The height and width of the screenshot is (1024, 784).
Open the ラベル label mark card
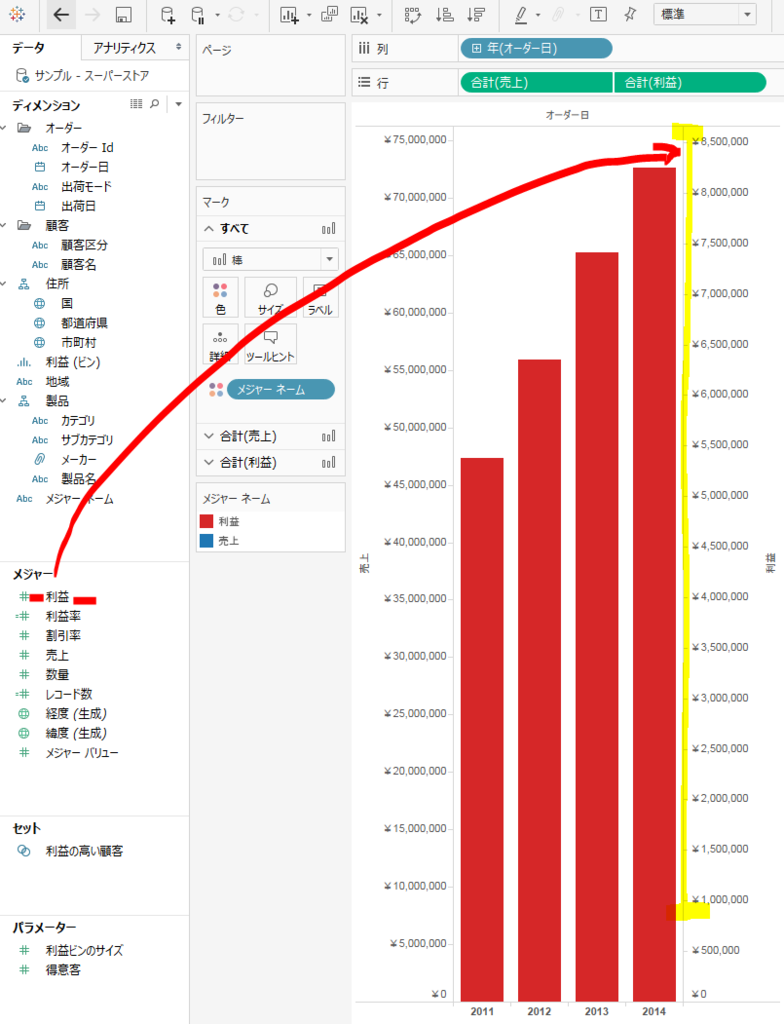(x=320, y=298)
